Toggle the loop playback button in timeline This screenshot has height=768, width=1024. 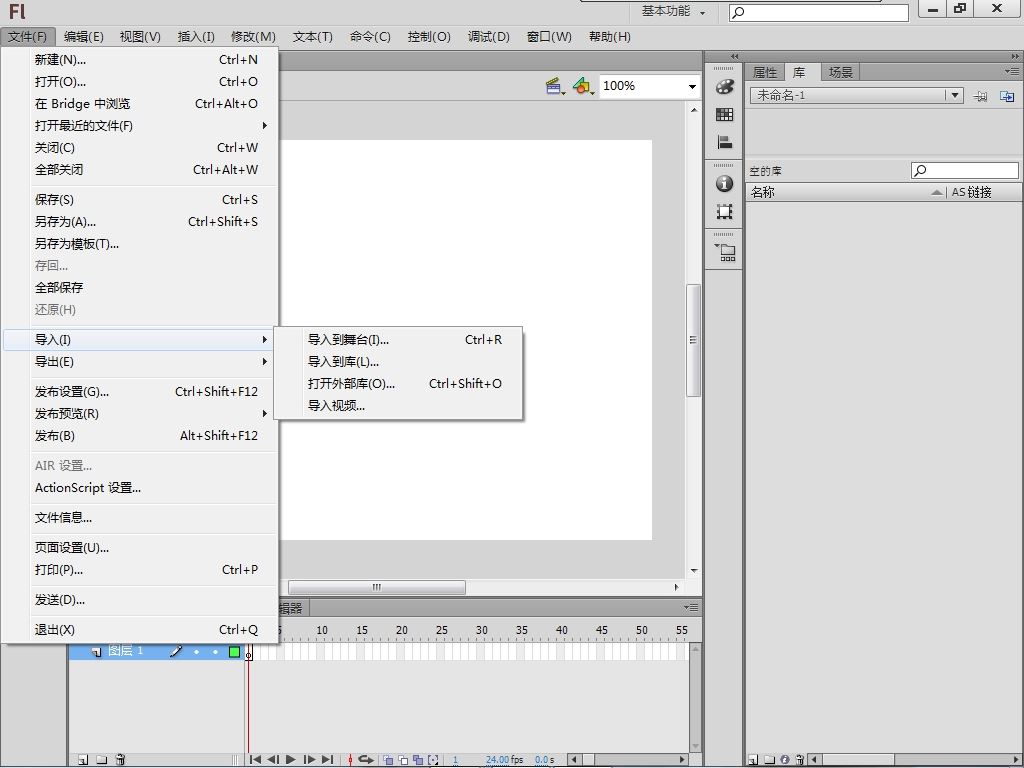click(x=366, y=760)
